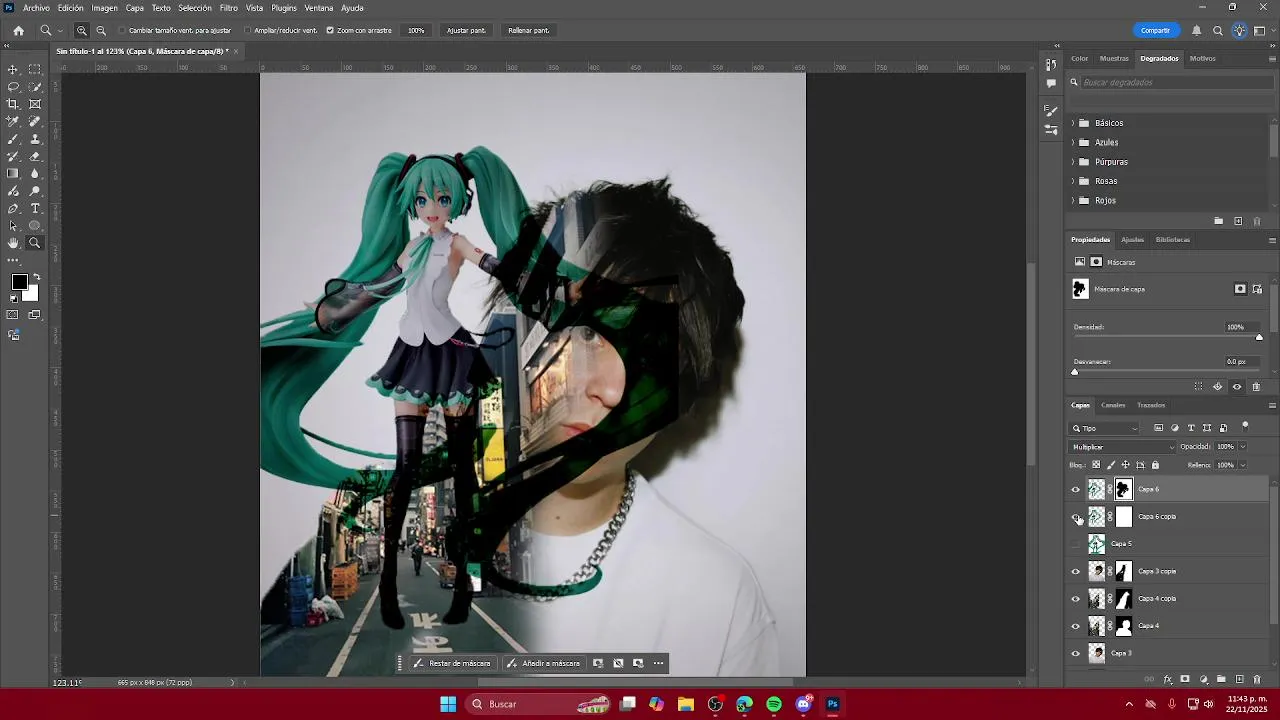This screenshot has width=1280, height=720.
Task: Toggle Quick Mask mode
Action: tap(13, 315)
